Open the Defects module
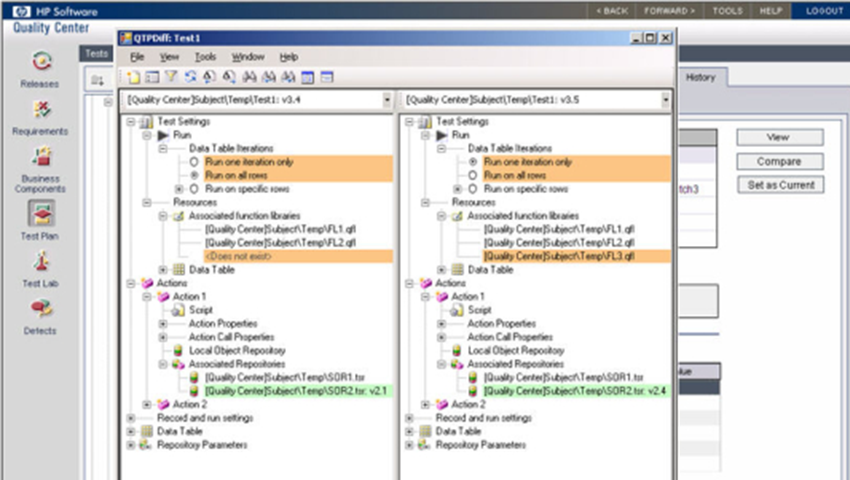Image resolution: width=850 pixels, height=480 pixels. pyautogui.click(x=40, y=310)
